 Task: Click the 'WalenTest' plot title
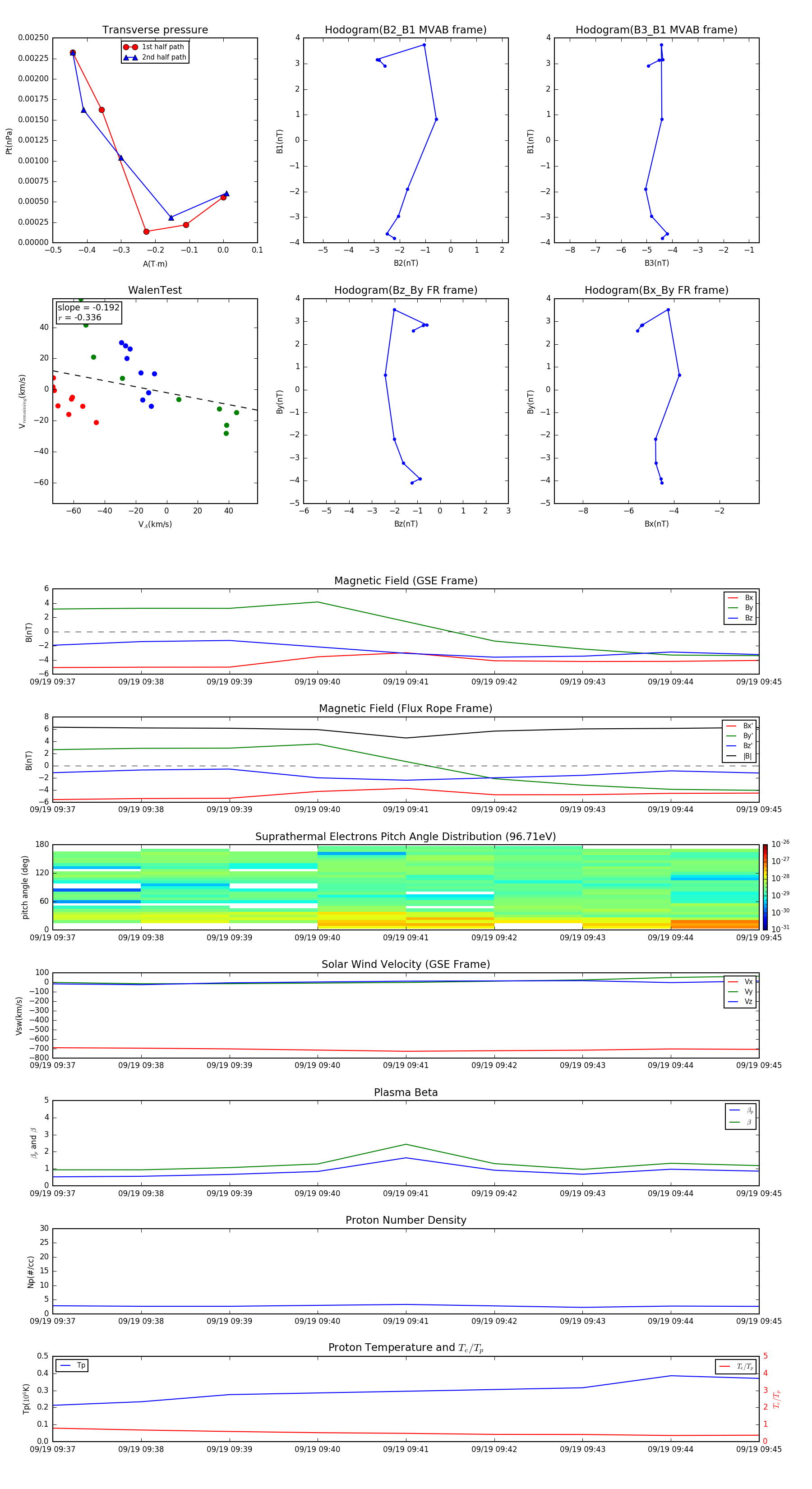(155, 290)
